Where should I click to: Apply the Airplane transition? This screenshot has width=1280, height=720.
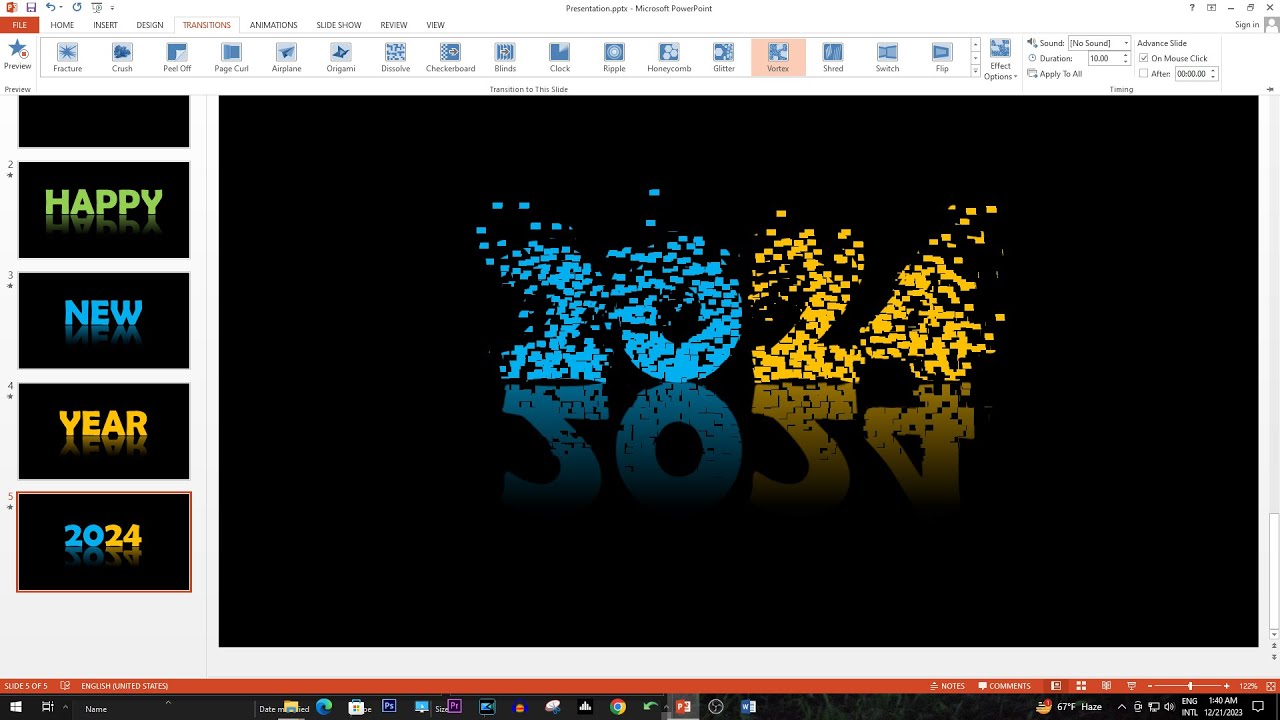286,57
